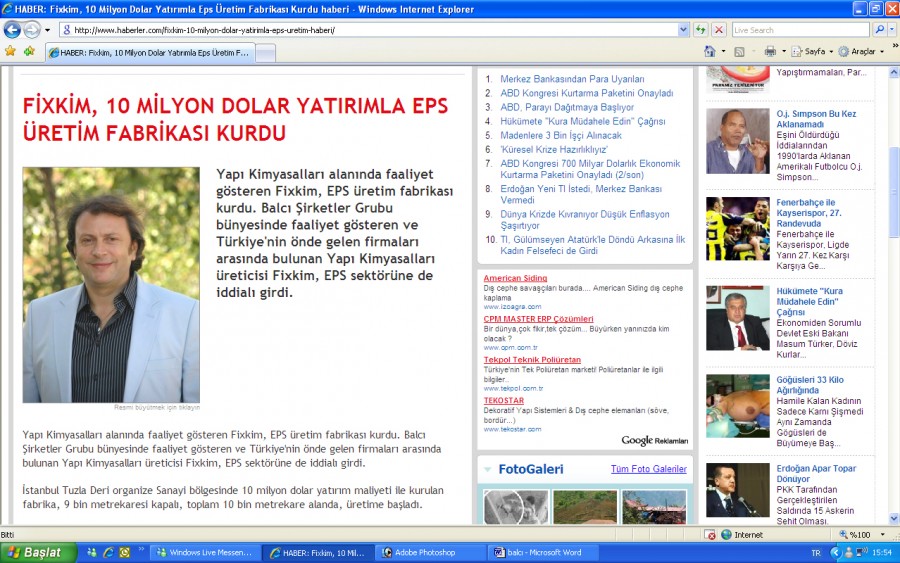Switch to Windows Live Messenger taskbar button
The height and width of the screenshot is (563, 900).
pyautogui.click(x=205, y=553)
